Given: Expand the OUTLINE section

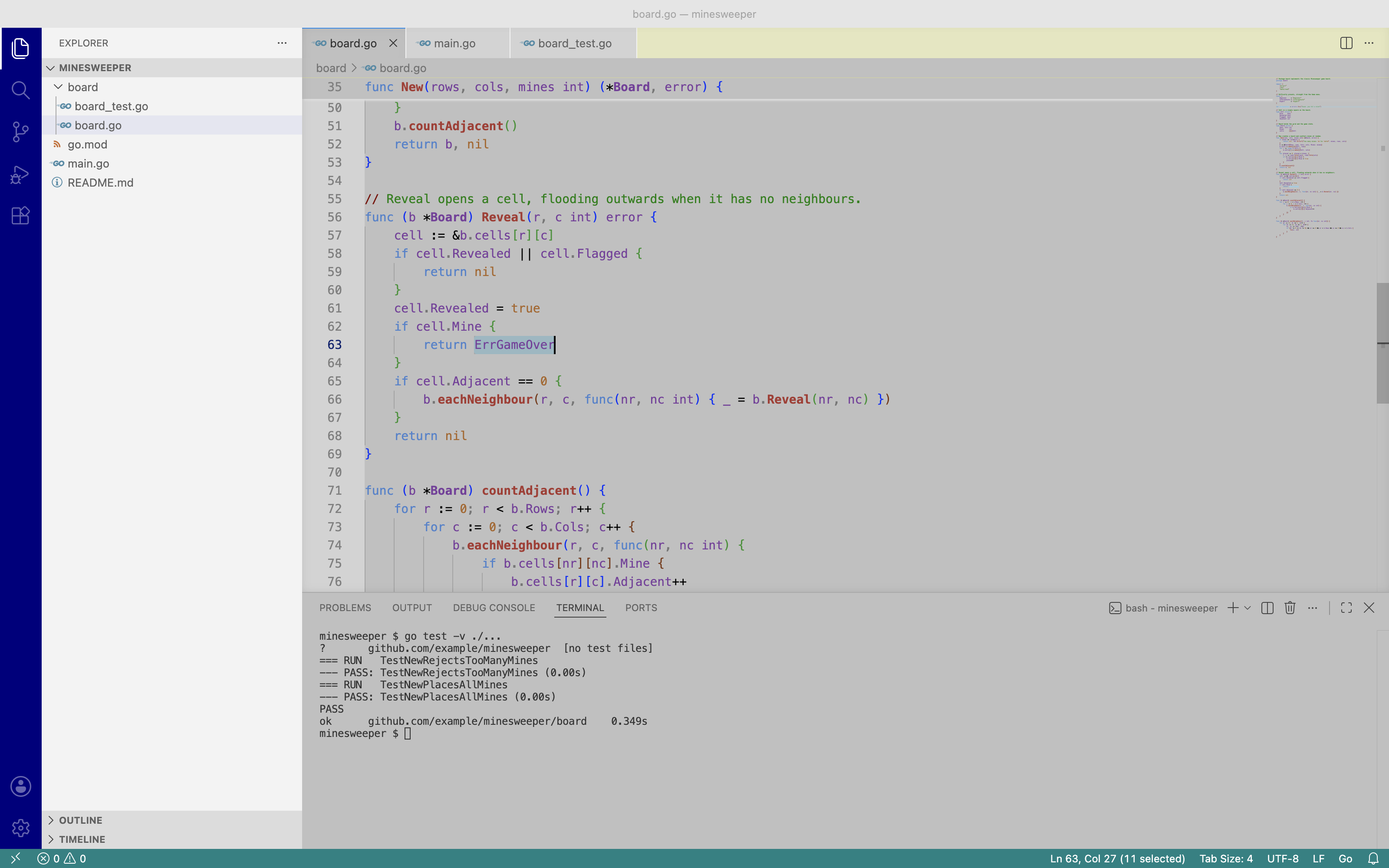Looking at the screenshot, I should coord(172,820).
